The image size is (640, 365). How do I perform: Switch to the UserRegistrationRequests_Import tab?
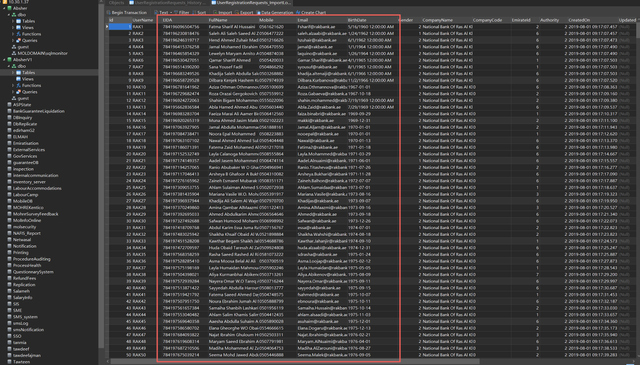point(250,3)
